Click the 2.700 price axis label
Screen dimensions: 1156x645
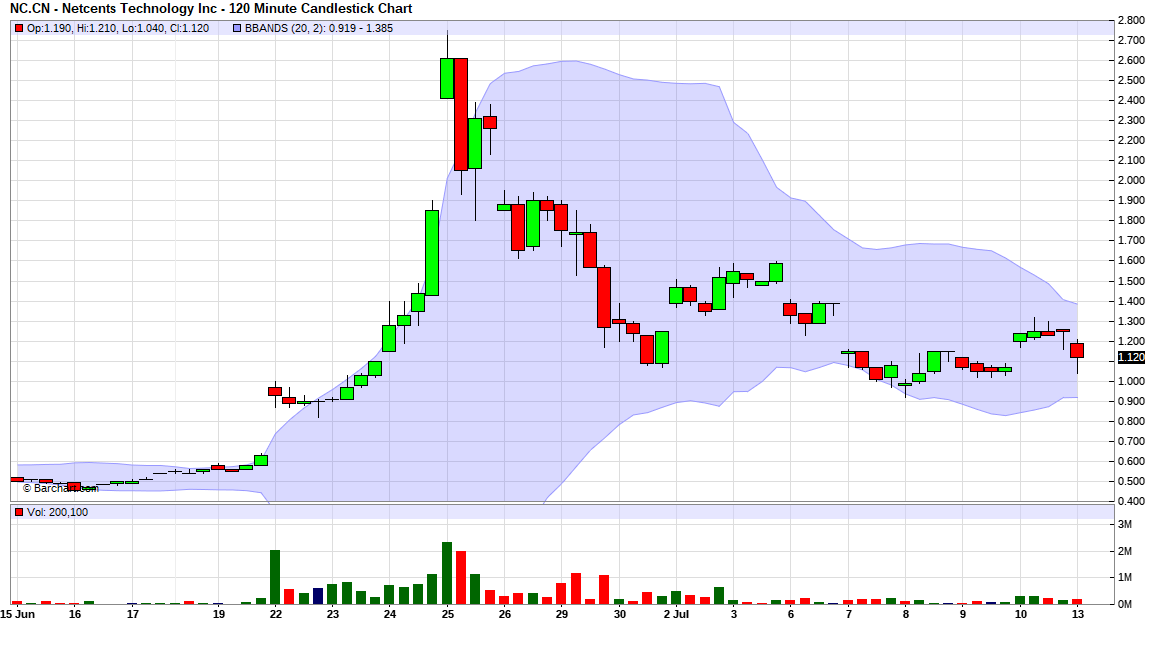click(1131, 40)
